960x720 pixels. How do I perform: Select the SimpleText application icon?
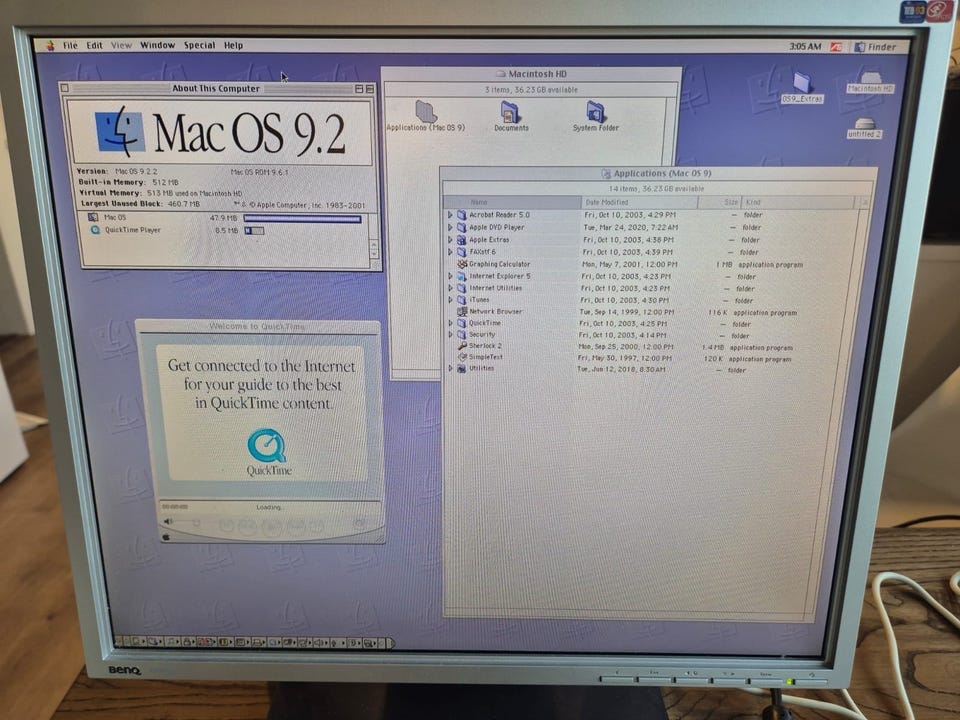(462, 357)
